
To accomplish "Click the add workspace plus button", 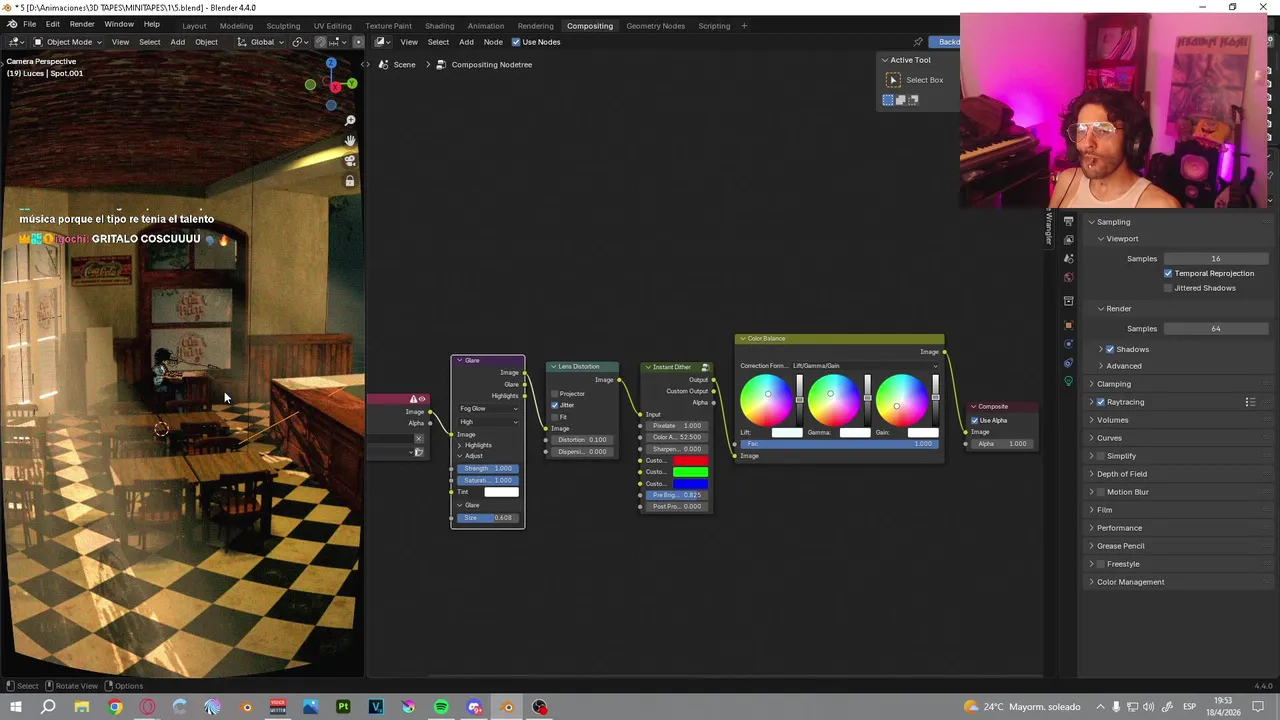I will click(x=744, y=26).
